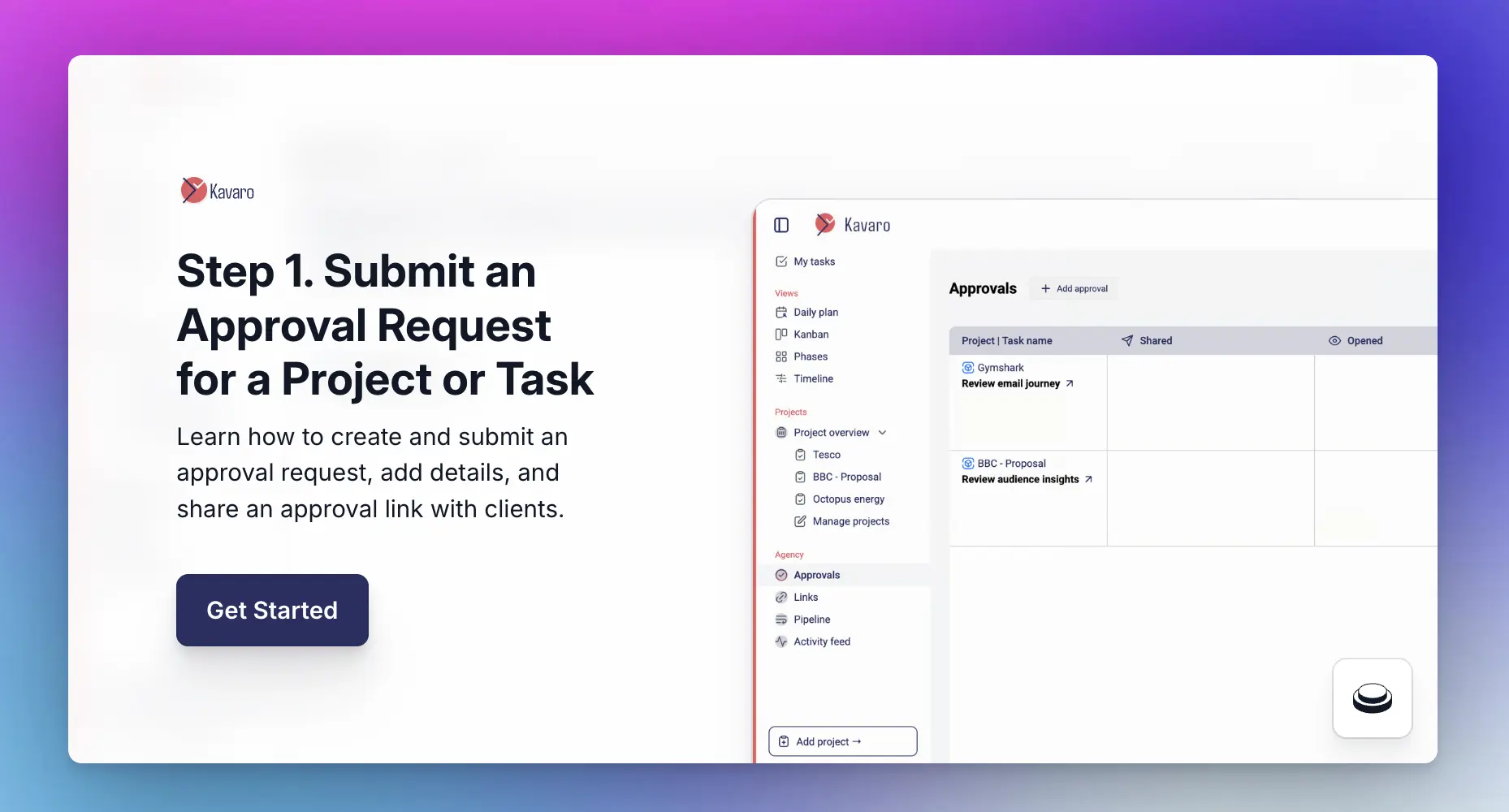The height and width of the screenshot is (812, 1509).
Task: Collapse the Project overview chevron
Action: point(882,433)
